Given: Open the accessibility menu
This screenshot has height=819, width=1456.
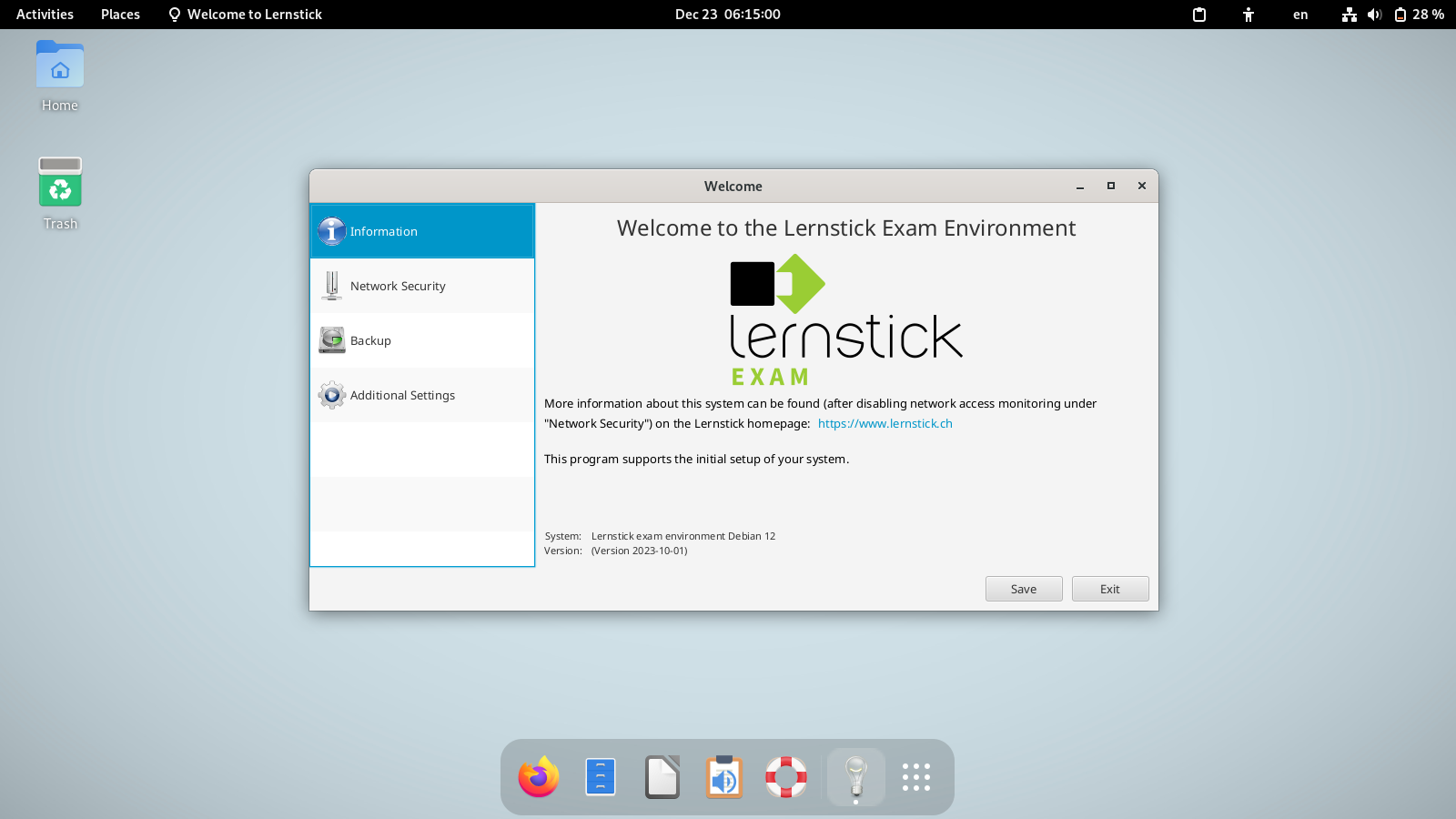Looking at the screenshot, I should point(1249,15).
